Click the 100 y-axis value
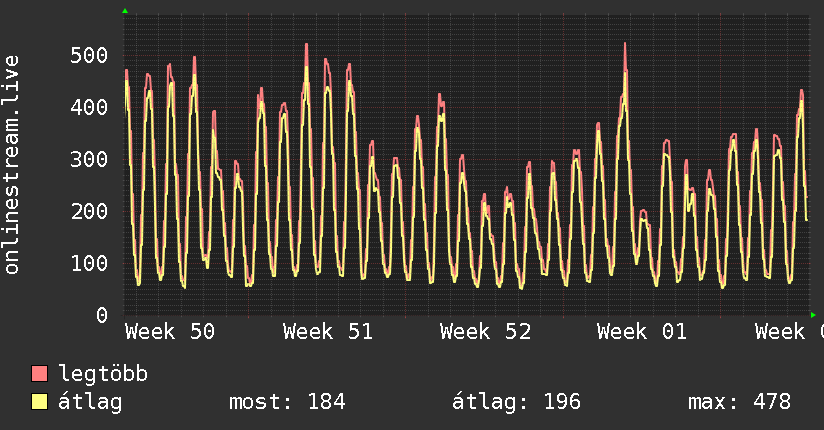 (89, 263)
